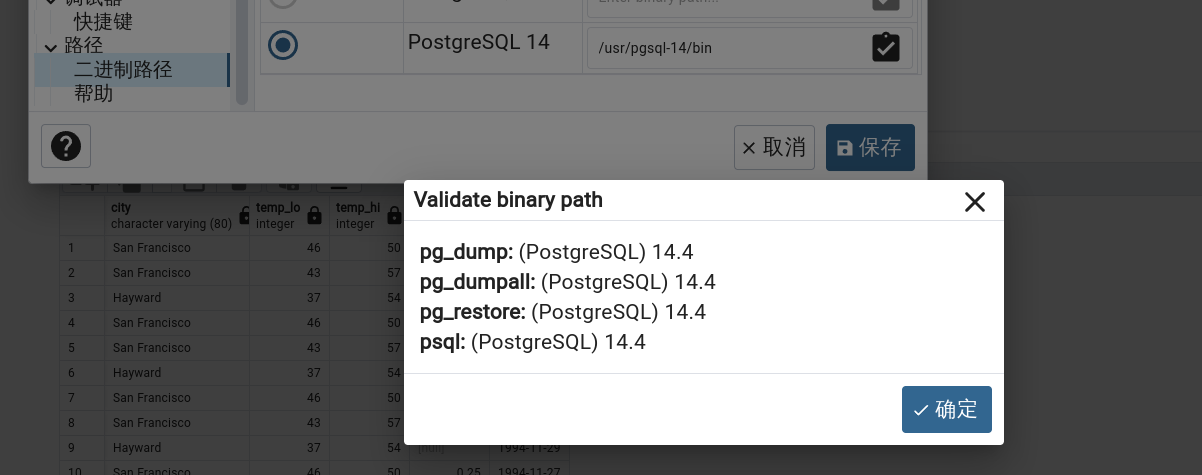1202x475 pixels.
Task: Select row number 5 in the grid
Action: (72, 348)
